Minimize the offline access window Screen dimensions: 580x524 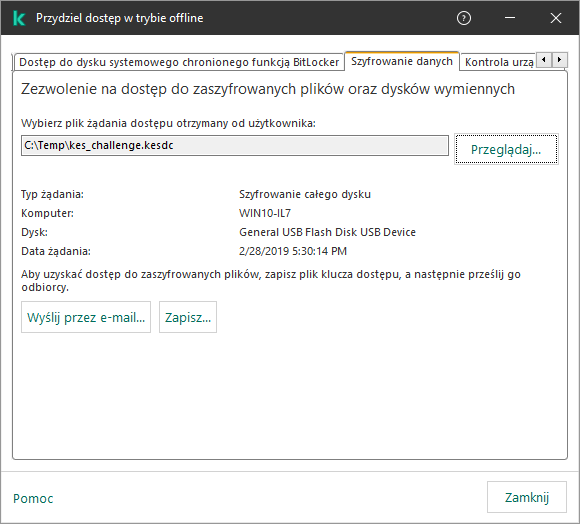click(510, 18)
